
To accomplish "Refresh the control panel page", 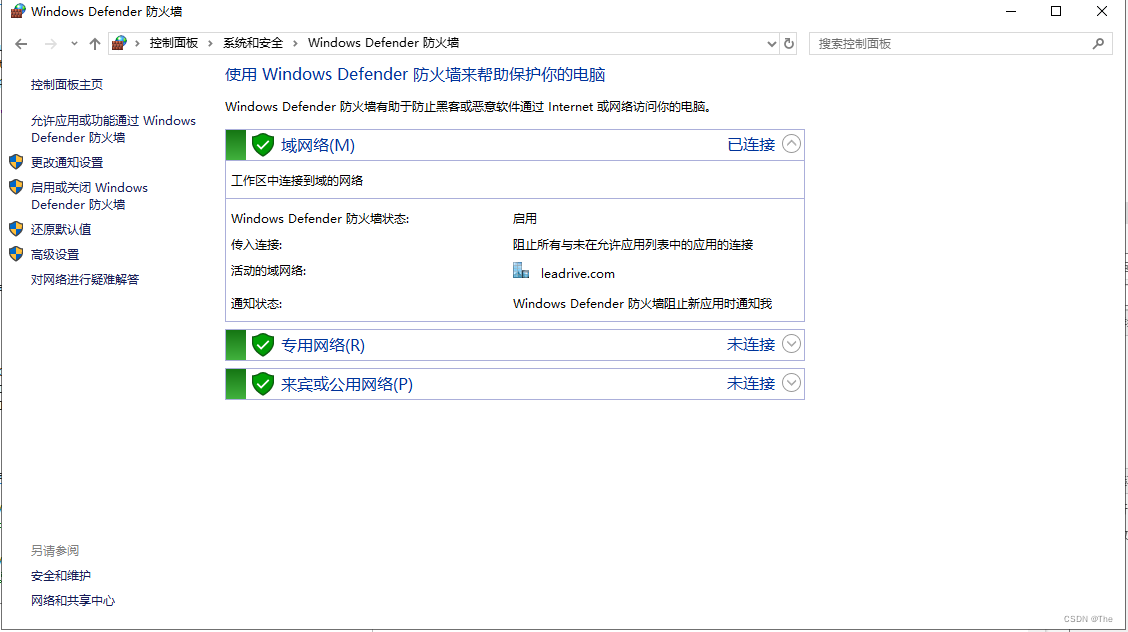I will point(788,44).
